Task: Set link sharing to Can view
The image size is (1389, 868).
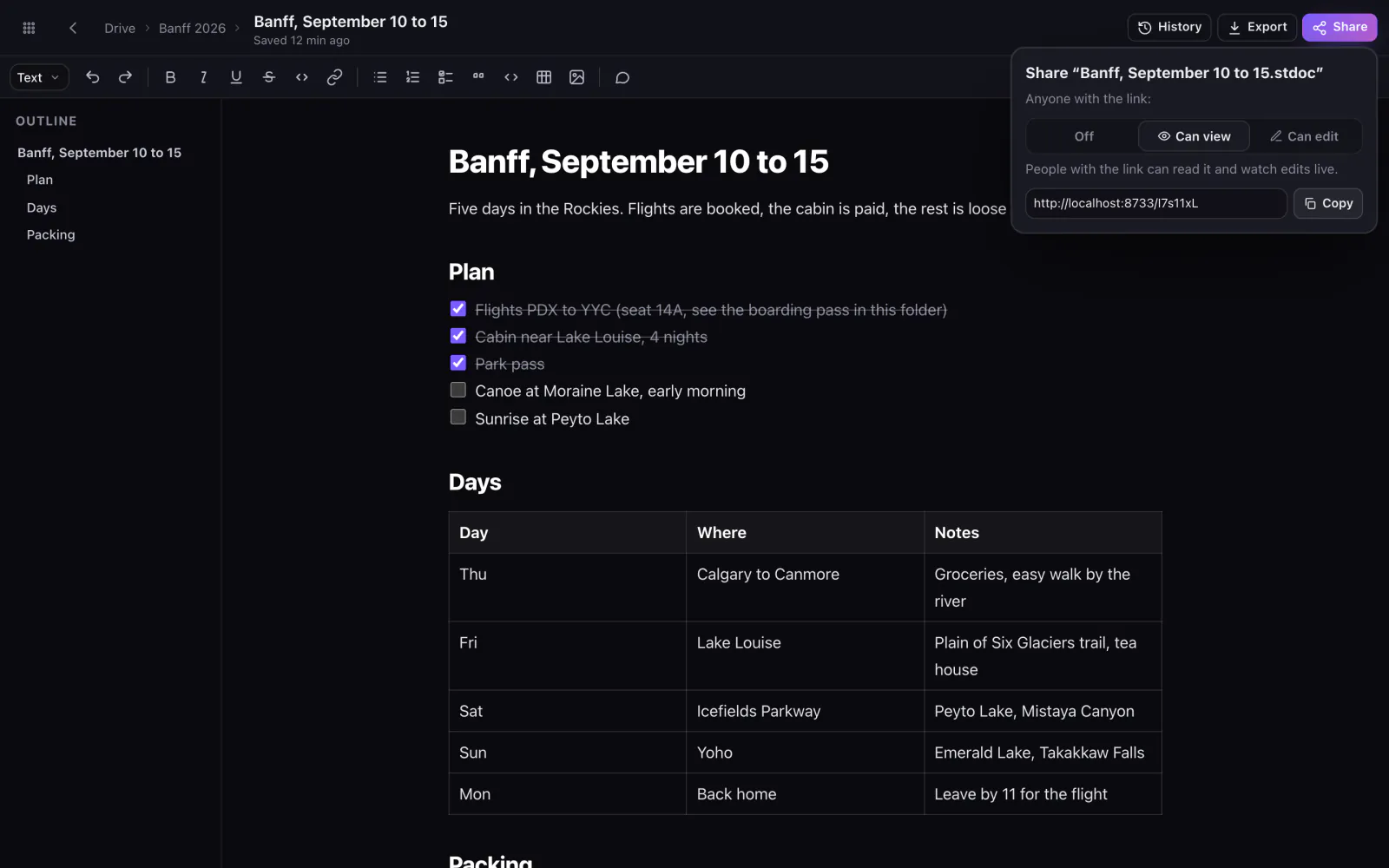Action: click(1194, 136)
